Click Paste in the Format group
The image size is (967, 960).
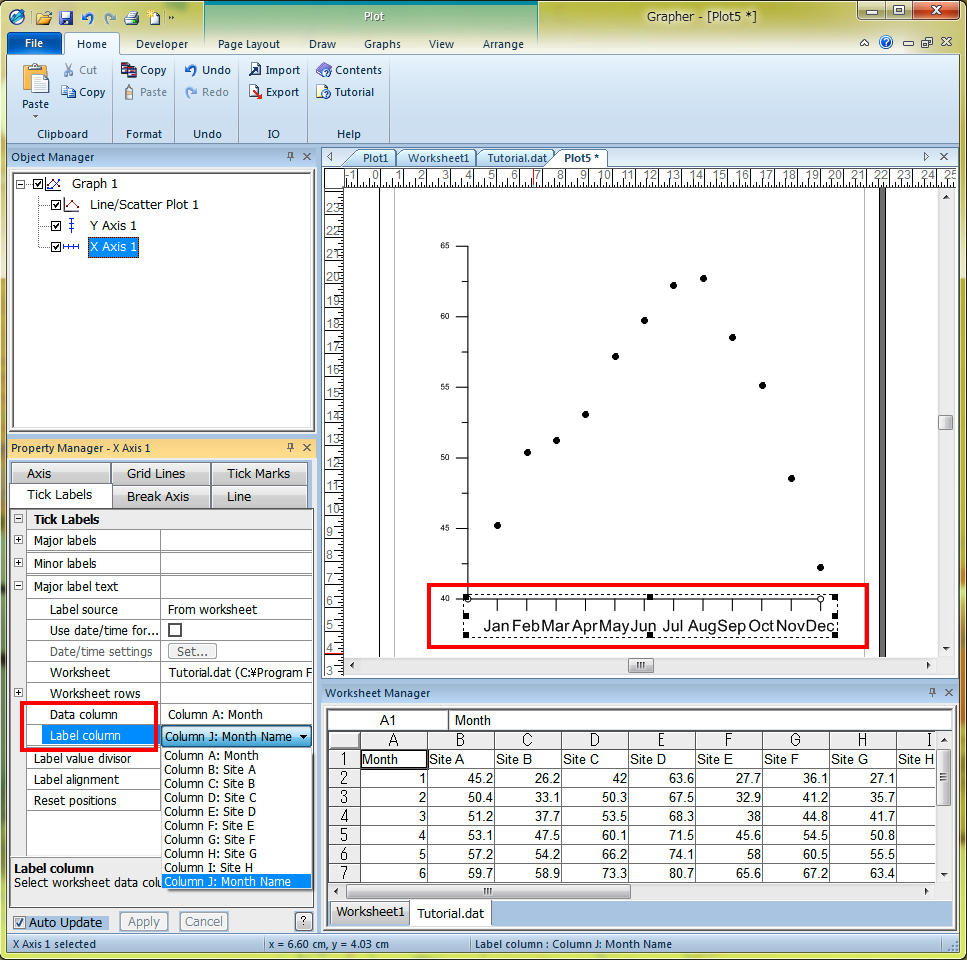(146, 92)
